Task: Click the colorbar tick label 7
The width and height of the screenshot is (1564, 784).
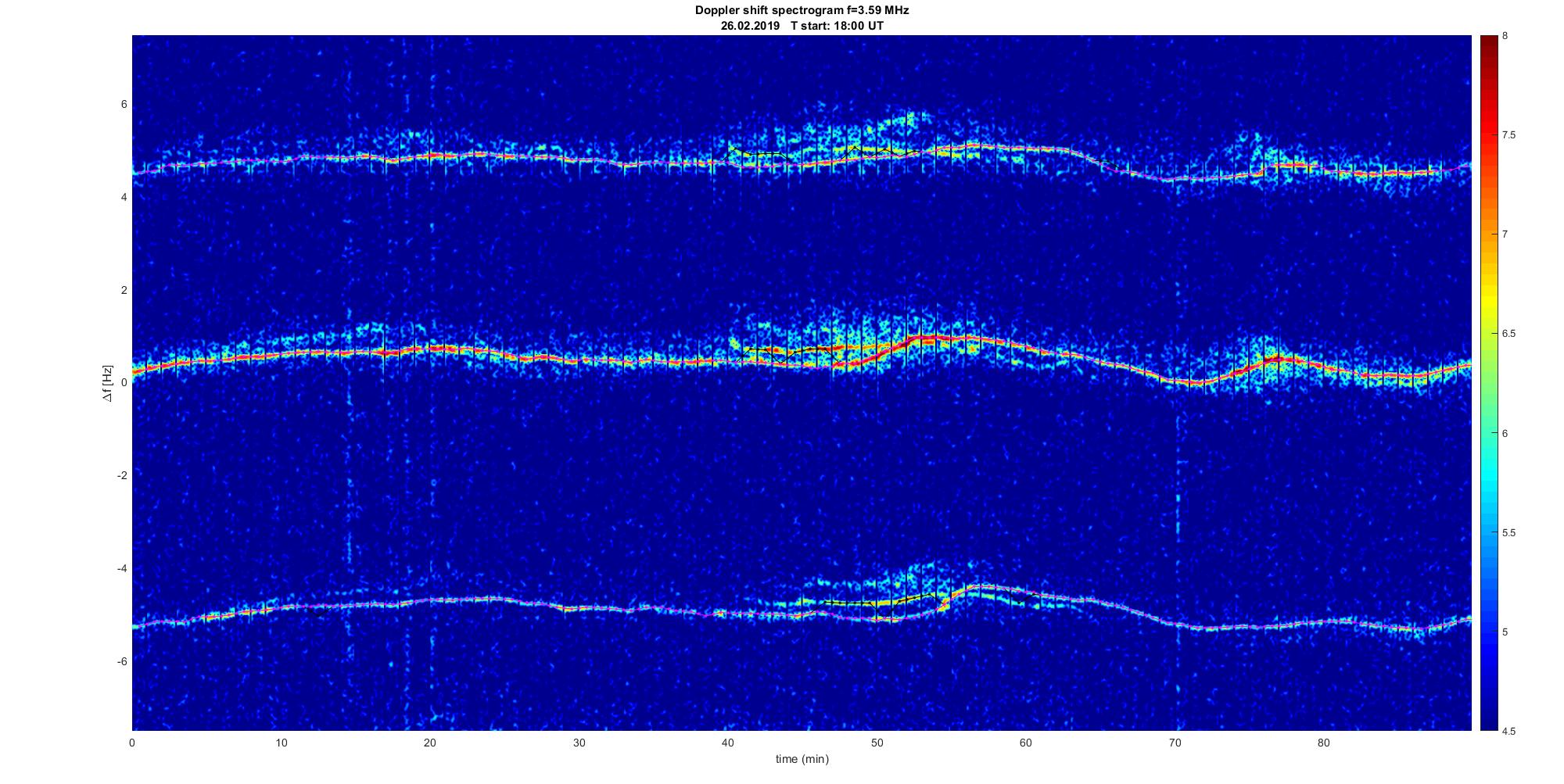Action: point(1505,234)
